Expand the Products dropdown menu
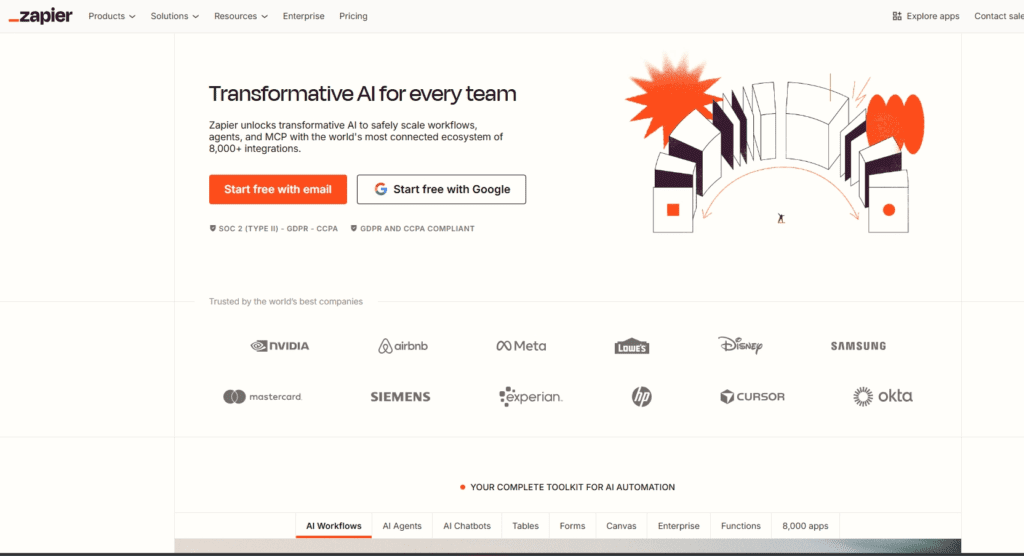This screenshot has width=1024, height=556. point(112,16)
